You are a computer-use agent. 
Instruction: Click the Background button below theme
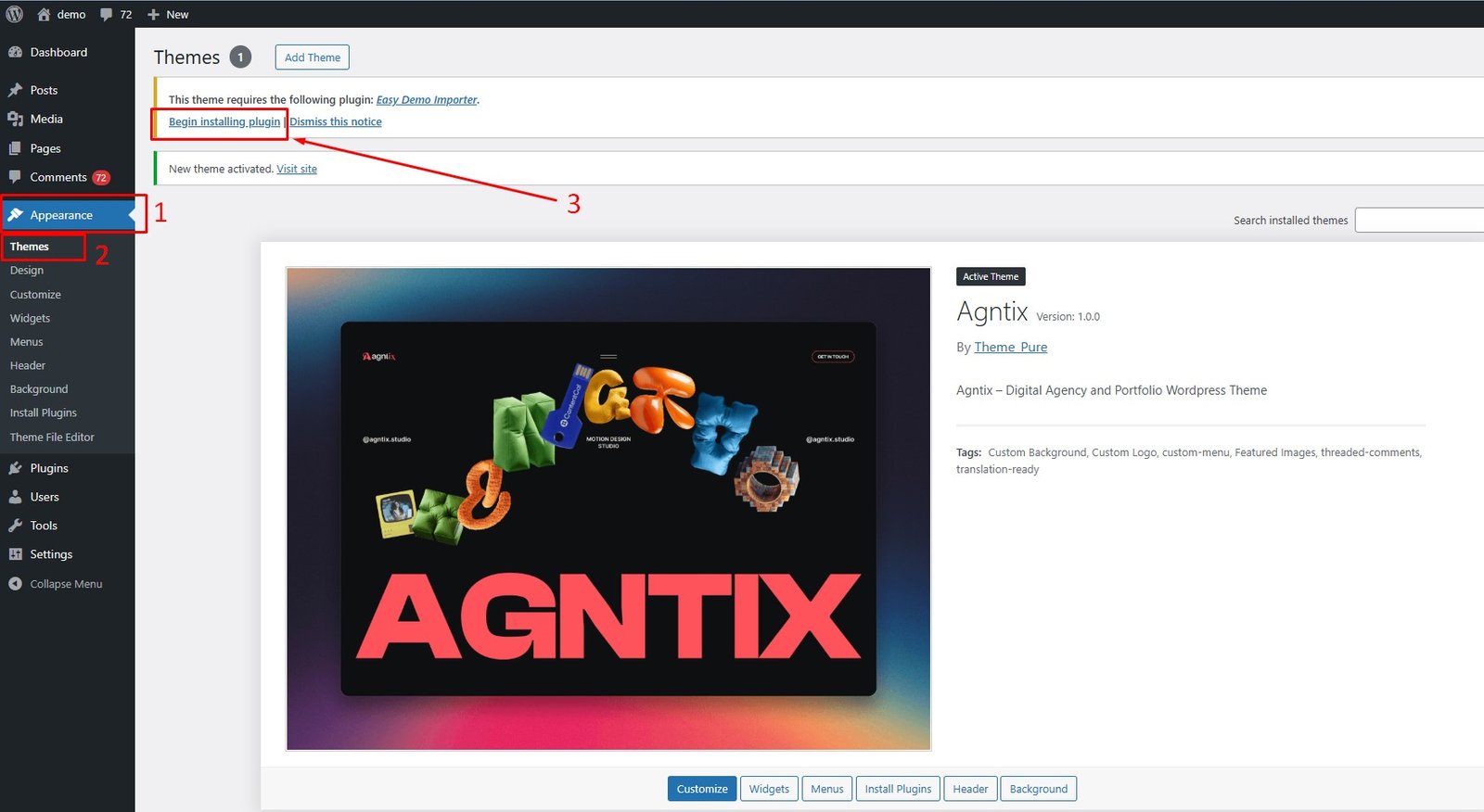pos(1039,789)
